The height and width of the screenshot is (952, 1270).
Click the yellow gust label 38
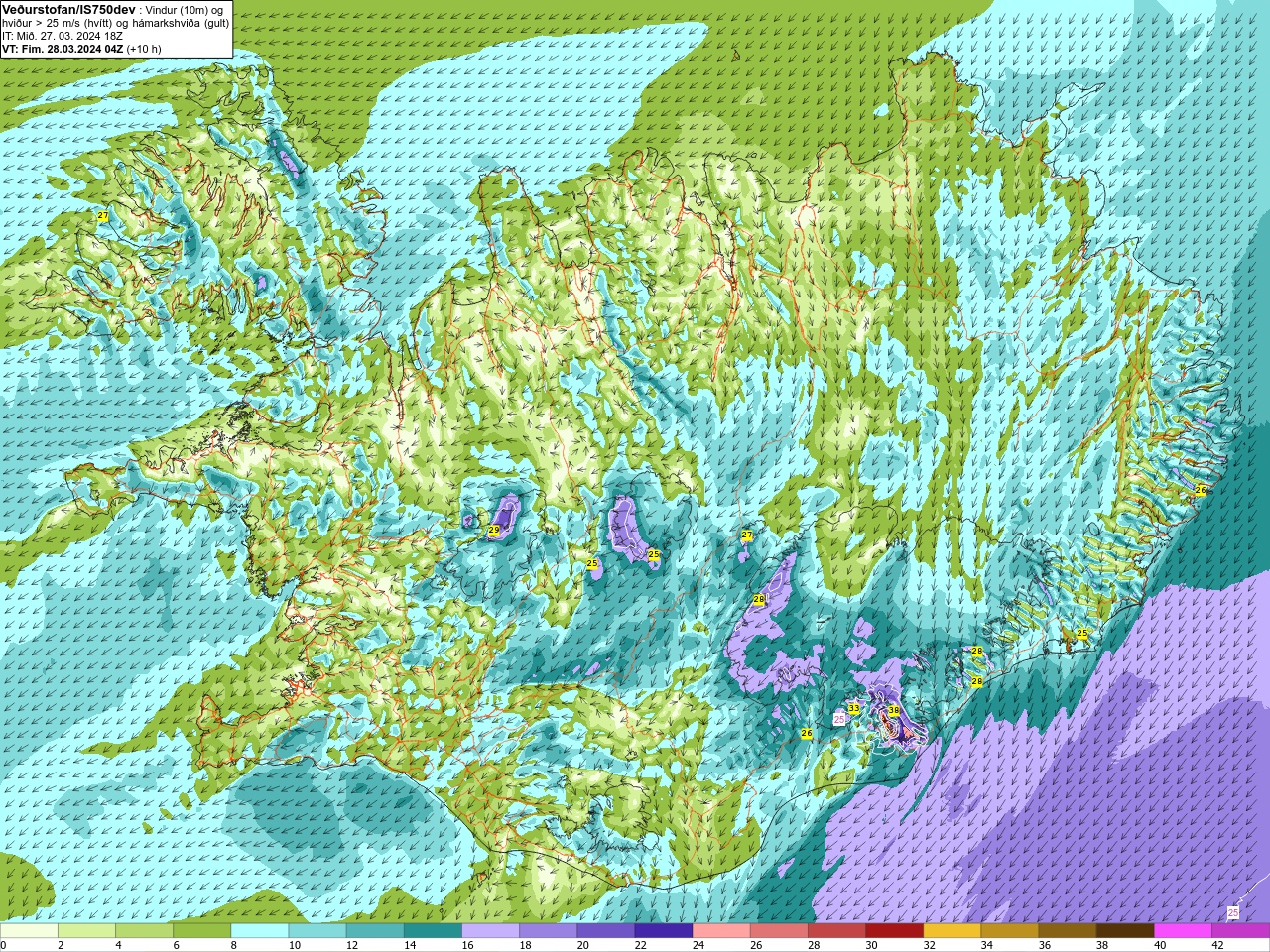pyautogui.click(x=894, y=711)
